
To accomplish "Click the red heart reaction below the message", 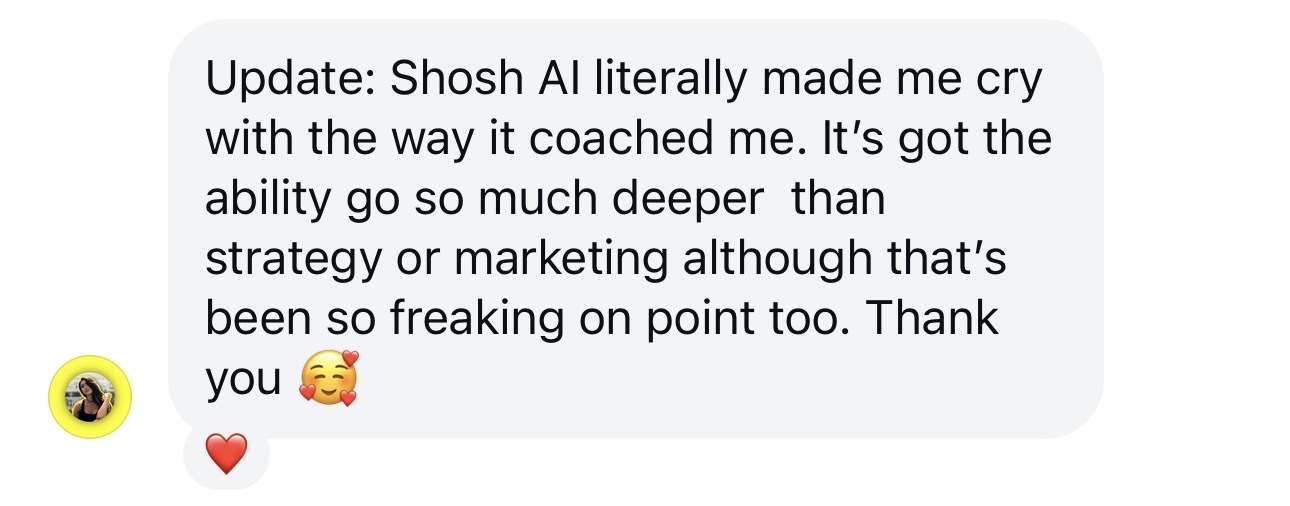I will click(x=226, y=456).
